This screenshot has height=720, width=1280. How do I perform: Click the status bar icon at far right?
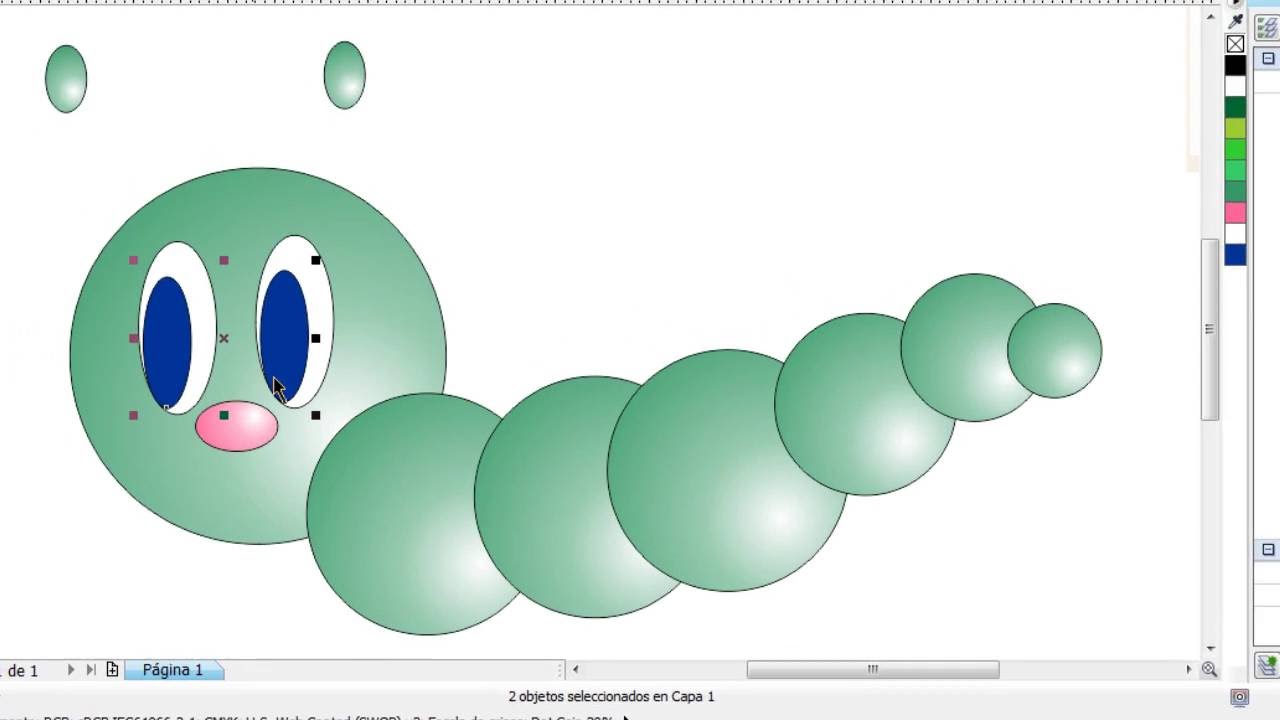tap(1240, 697)
